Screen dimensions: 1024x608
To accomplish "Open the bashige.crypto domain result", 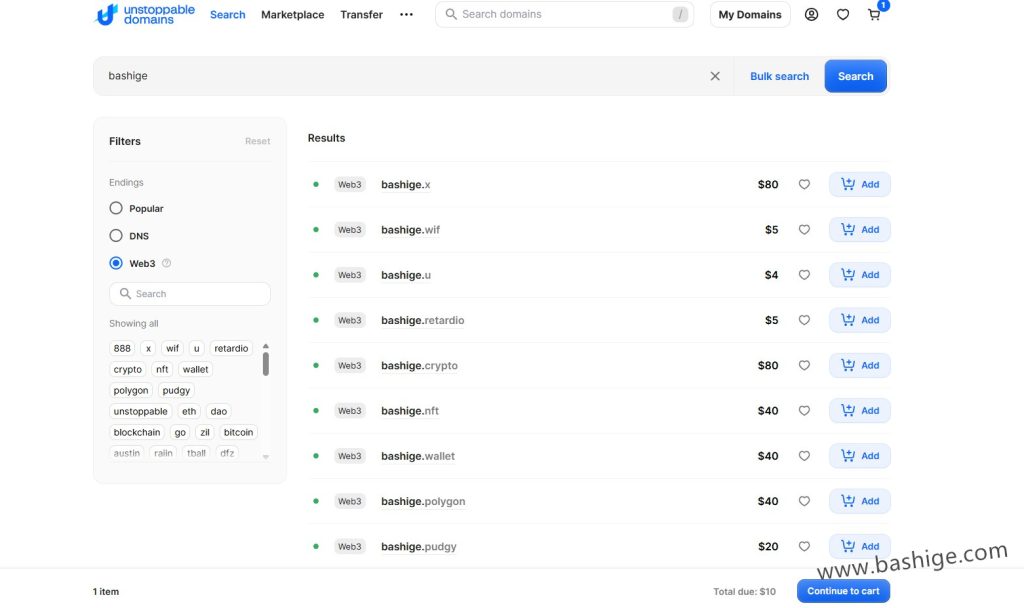I will click(x=419, y=366).
